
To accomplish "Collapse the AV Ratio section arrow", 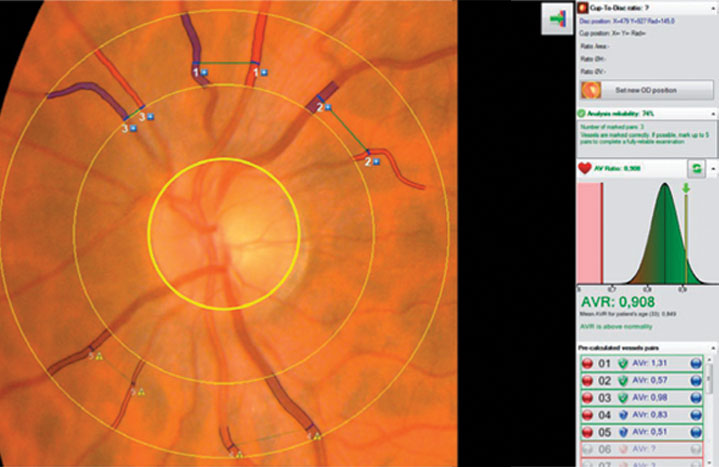I will (x=713, y=170).
